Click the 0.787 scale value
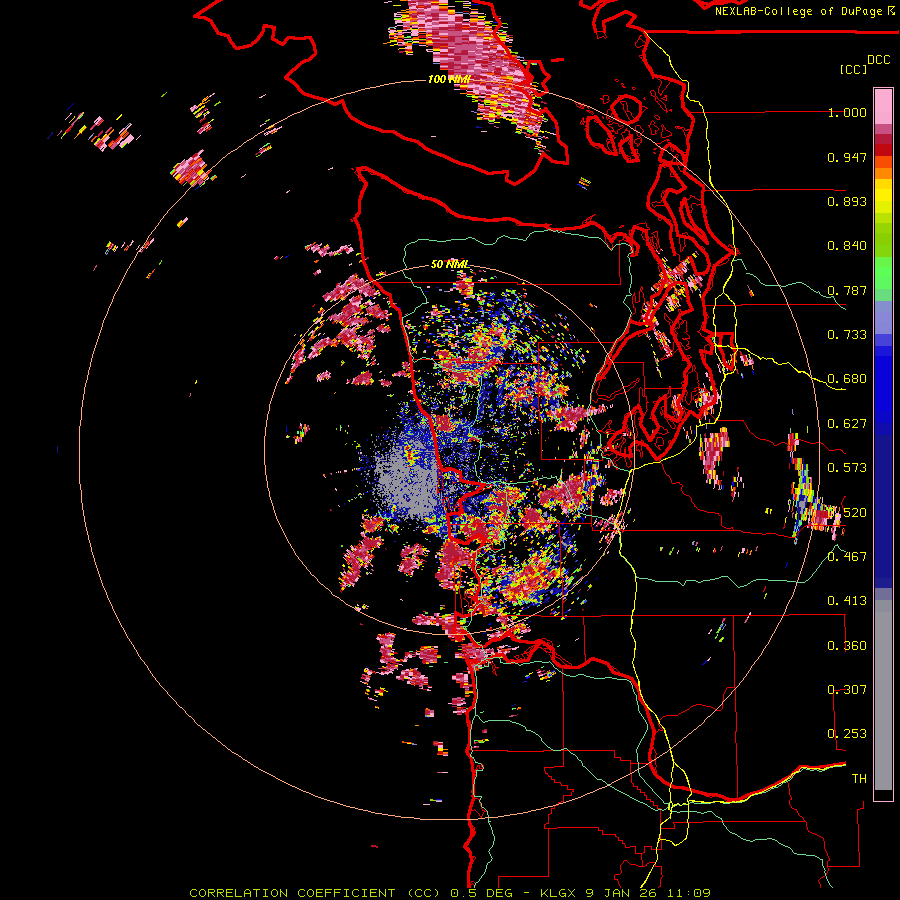This screenshot has height=900, width=900. point(847,290)
